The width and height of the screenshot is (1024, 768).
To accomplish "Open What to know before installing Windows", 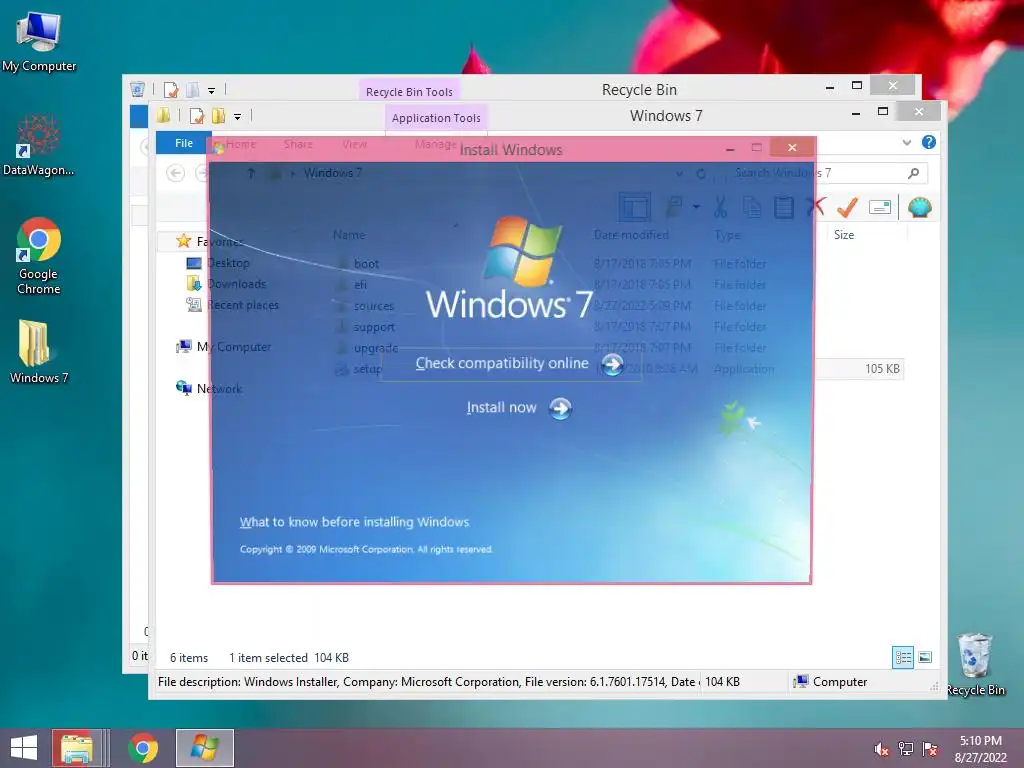I will (354, 522).
